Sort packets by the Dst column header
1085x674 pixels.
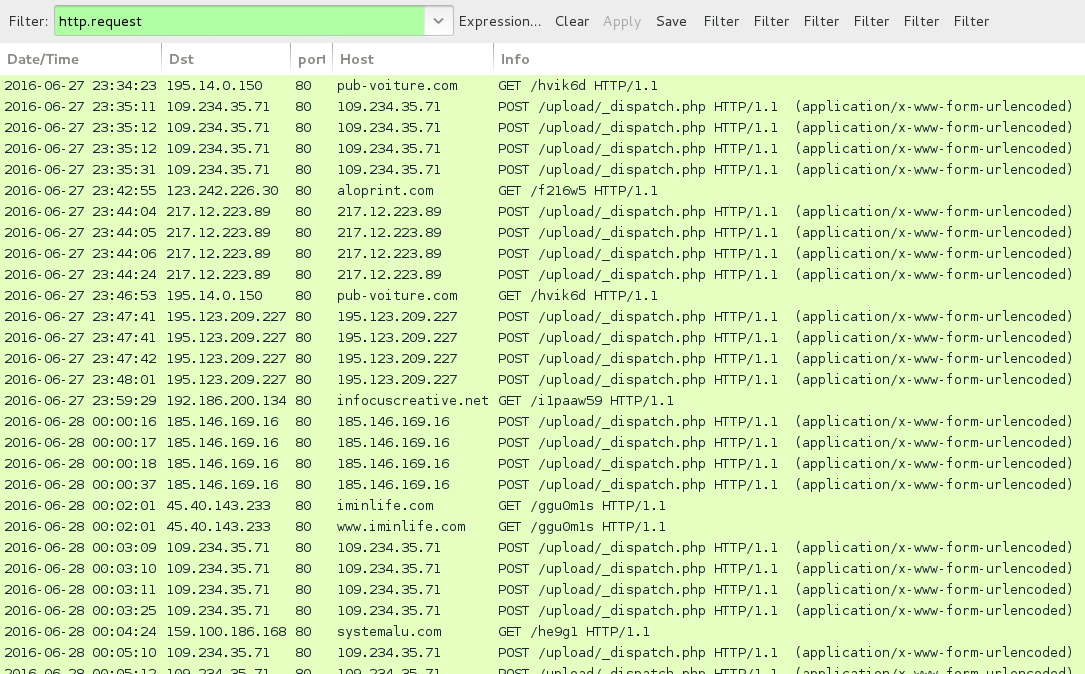click(x=225, y=59)
